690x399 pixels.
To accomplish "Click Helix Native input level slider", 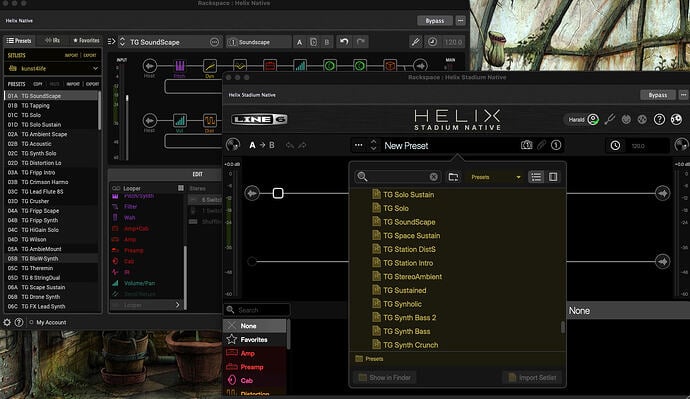I will pyautogui.click(x=127, y=99).
